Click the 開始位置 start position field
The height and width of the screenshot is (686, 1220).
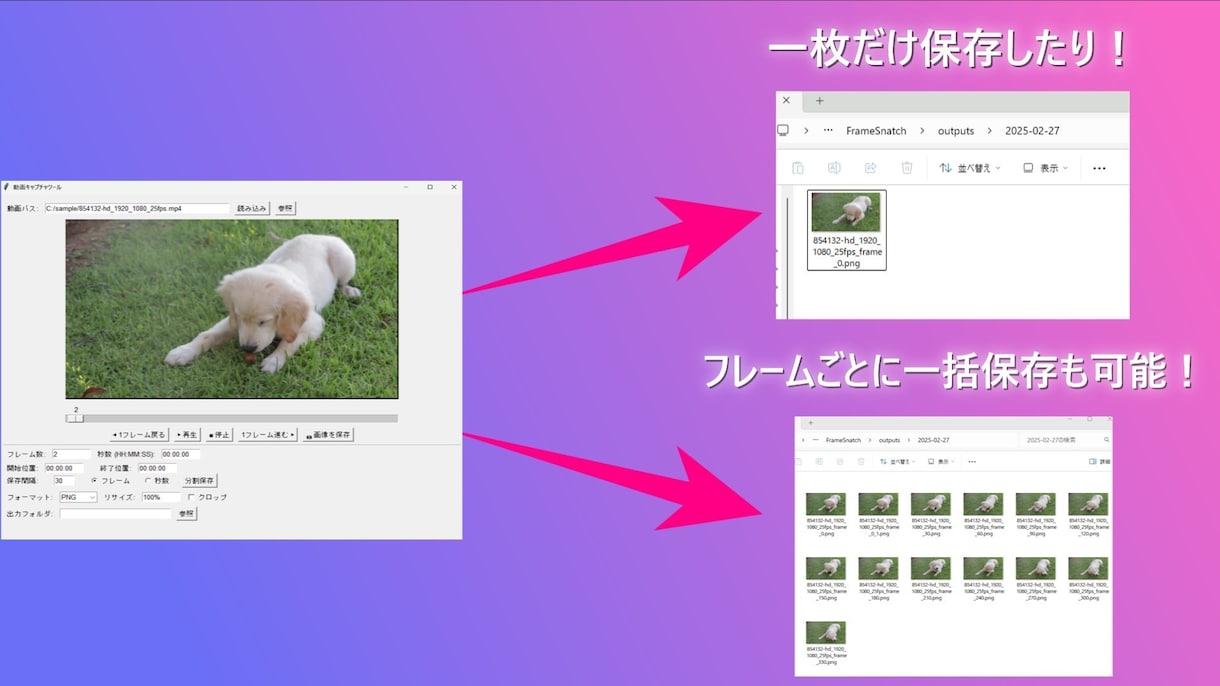[x=65, y=468]
